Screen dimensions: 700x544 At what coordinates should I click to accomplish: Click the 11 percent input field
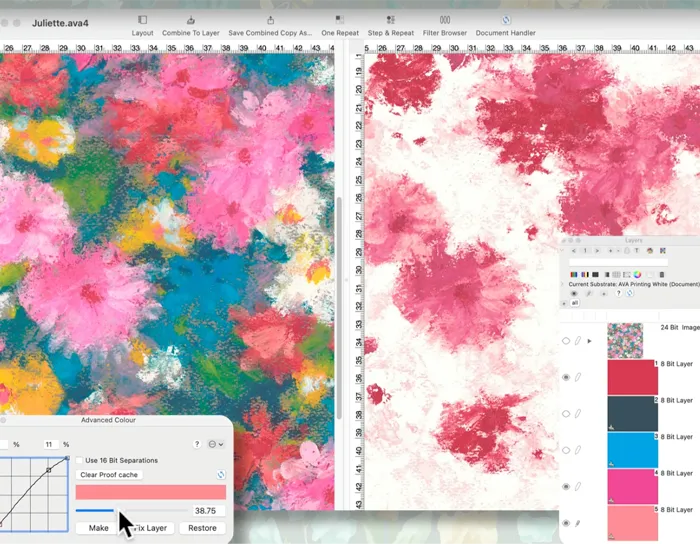(x=49, y=444)
